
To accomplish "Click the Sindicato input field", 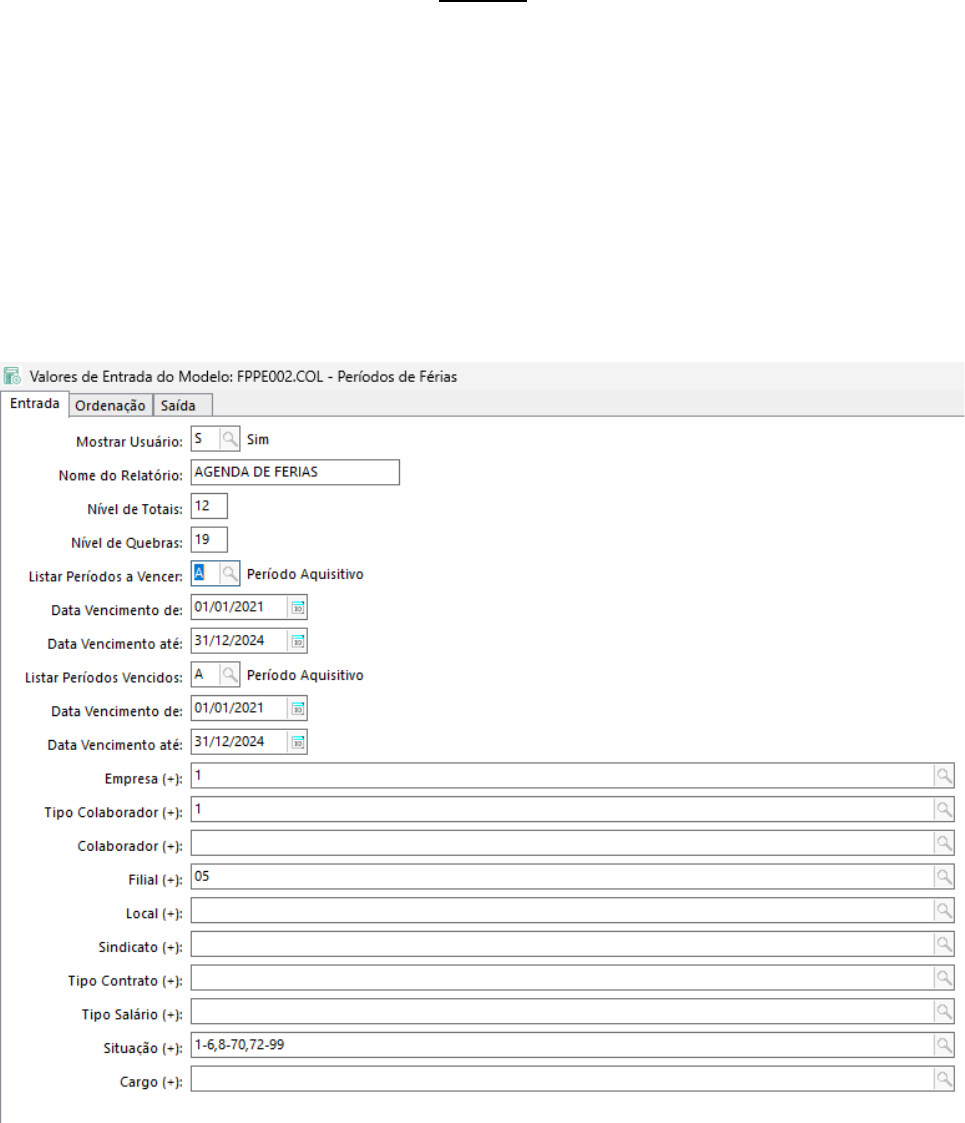I will point(560,944).
